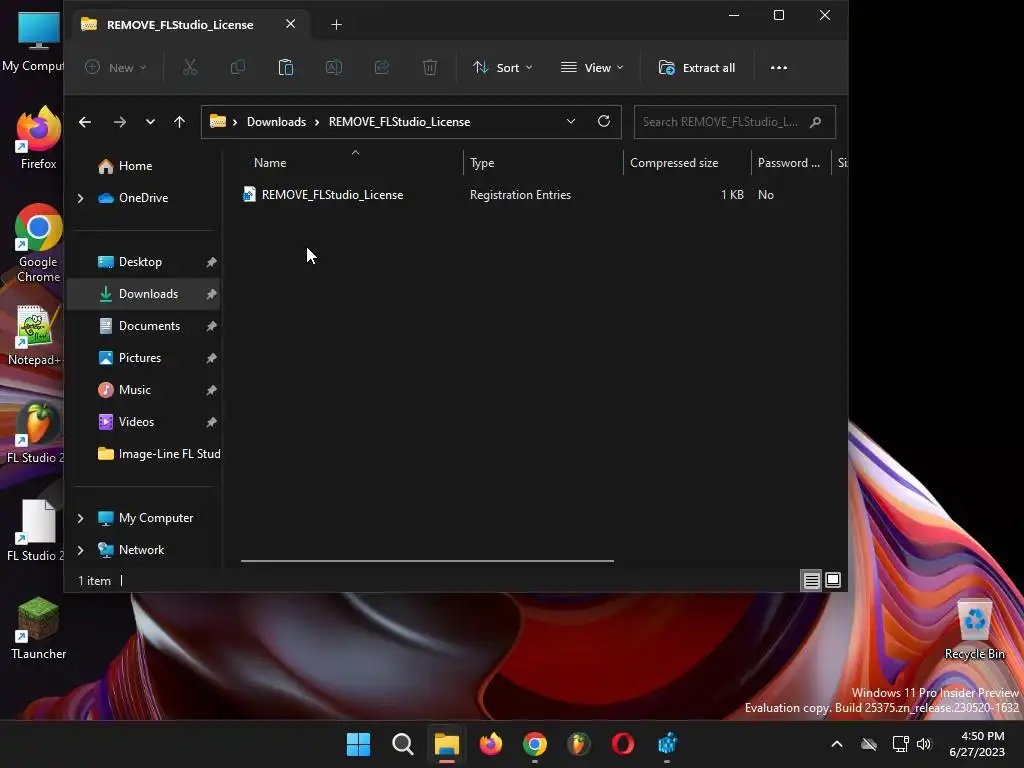1024x768 pixels.
Task: Focus the Search REMOVE_FLStudio_License field
Action: click(735, 122)
